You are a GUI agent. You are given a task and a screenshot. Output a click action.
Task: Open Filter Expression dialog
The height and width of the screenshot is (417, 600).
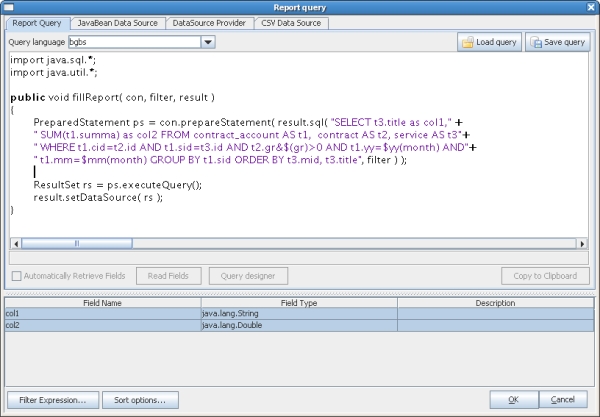[53, 400]
